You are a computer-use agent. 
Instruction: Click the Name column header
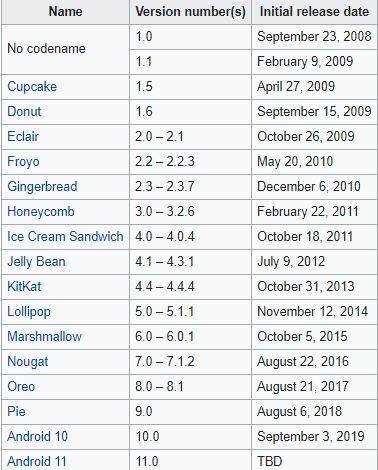(65, 12)
